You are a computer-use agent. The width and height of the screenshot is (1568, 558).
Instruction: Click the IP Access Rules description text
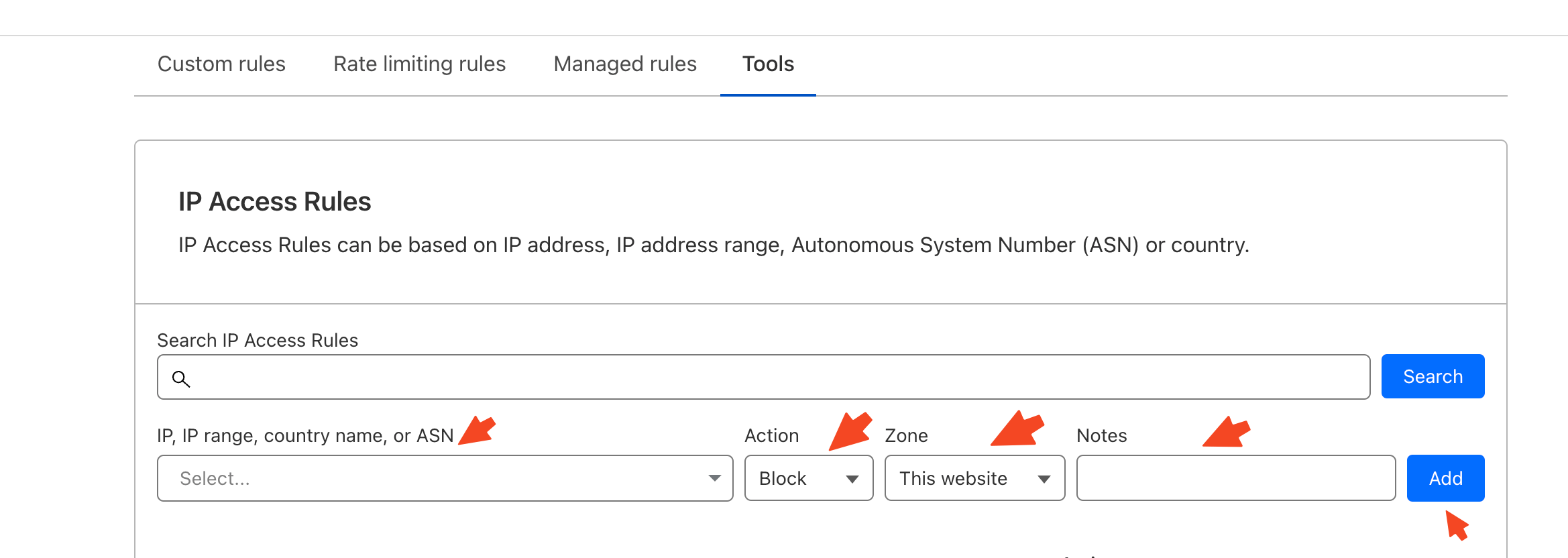click(714, 245)
